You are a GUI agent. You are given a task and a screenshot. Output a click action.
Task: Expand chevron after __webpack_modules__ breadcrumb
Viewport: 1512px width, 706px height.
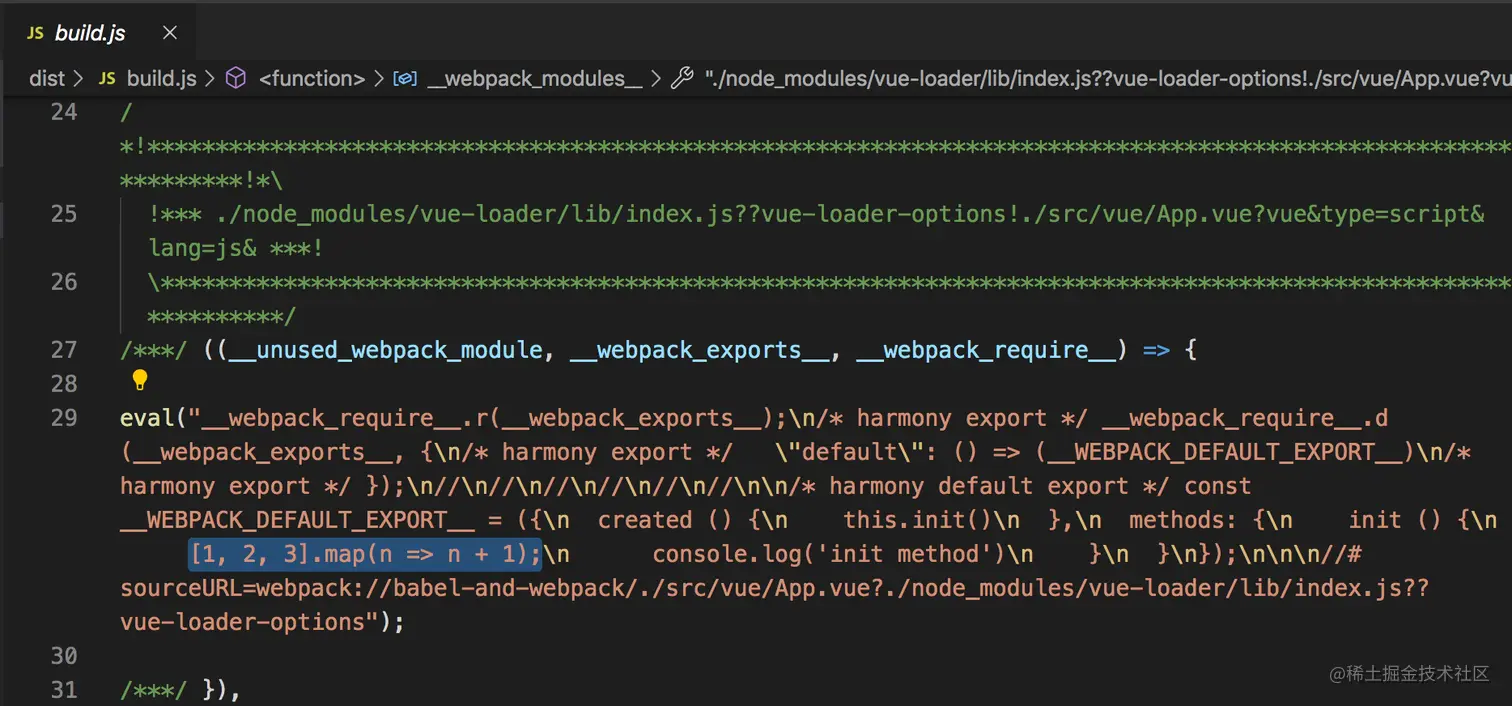pyautogui.click(x=655, y=78)
